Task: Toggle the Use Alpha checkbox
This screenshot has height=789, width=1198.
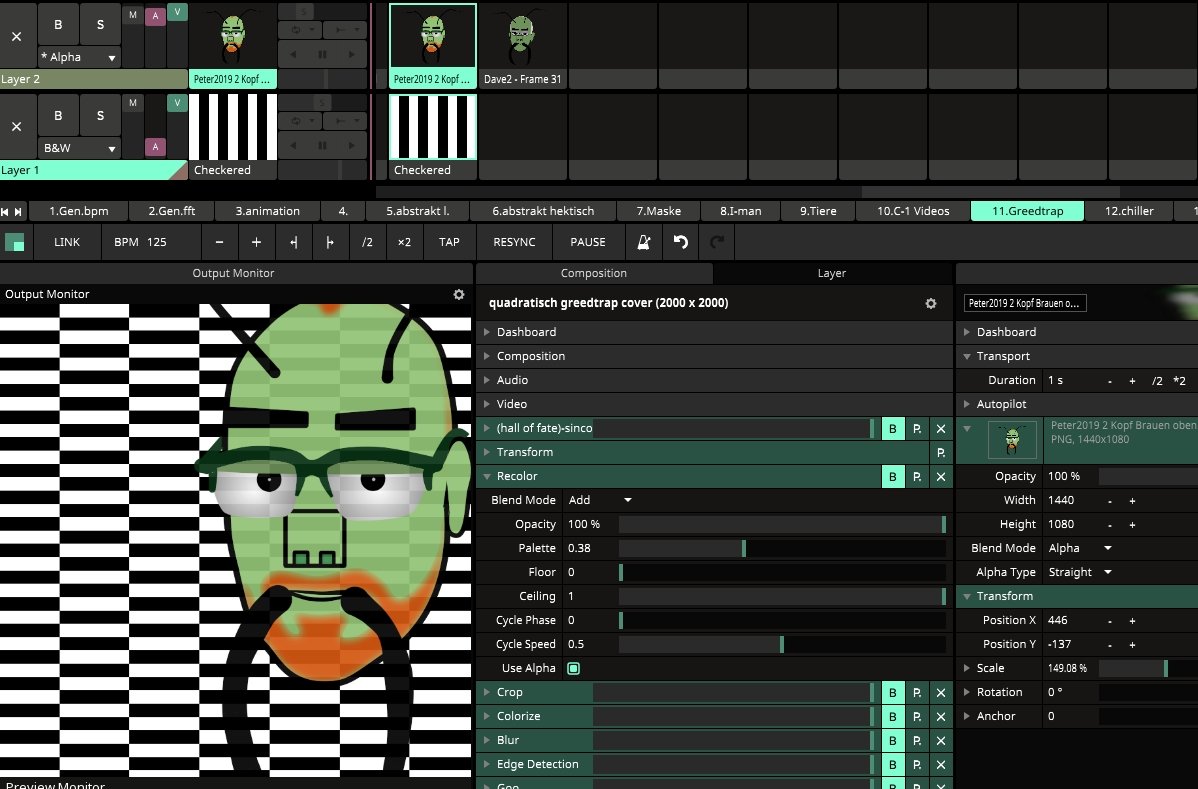Action: click(574, 668)
